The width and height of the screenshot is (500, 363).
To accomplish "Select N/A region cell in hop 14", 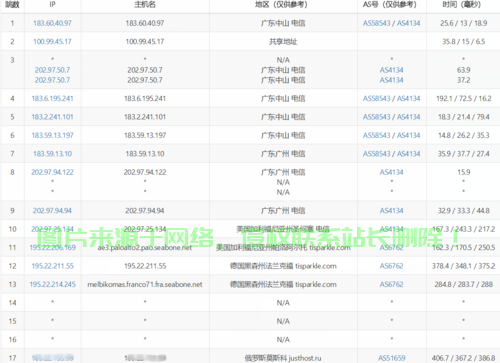I will (283, 302).
